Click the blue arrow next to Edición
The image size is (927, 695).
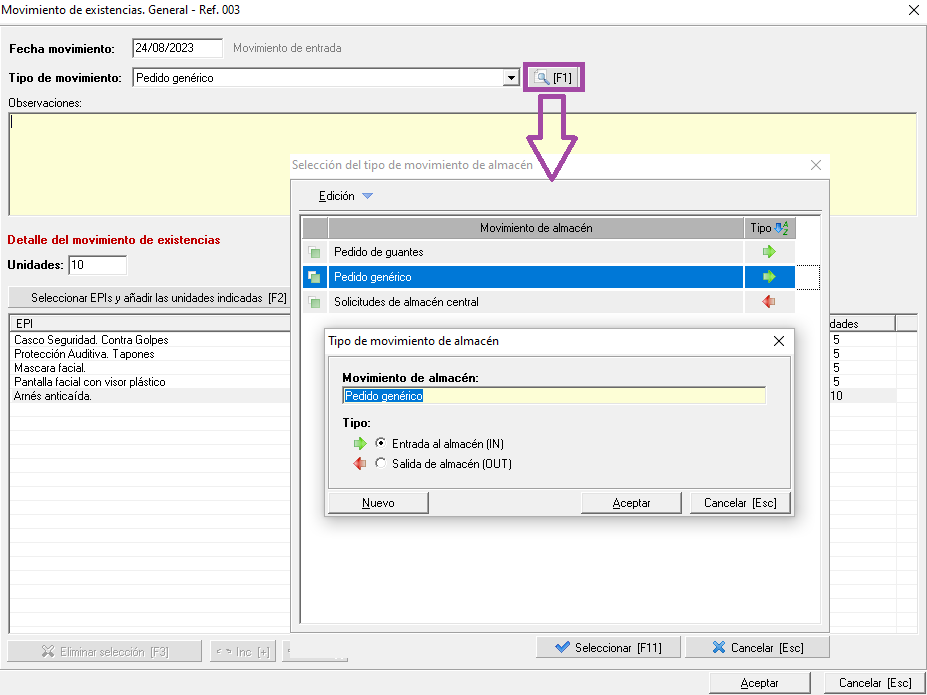point(367,196)
